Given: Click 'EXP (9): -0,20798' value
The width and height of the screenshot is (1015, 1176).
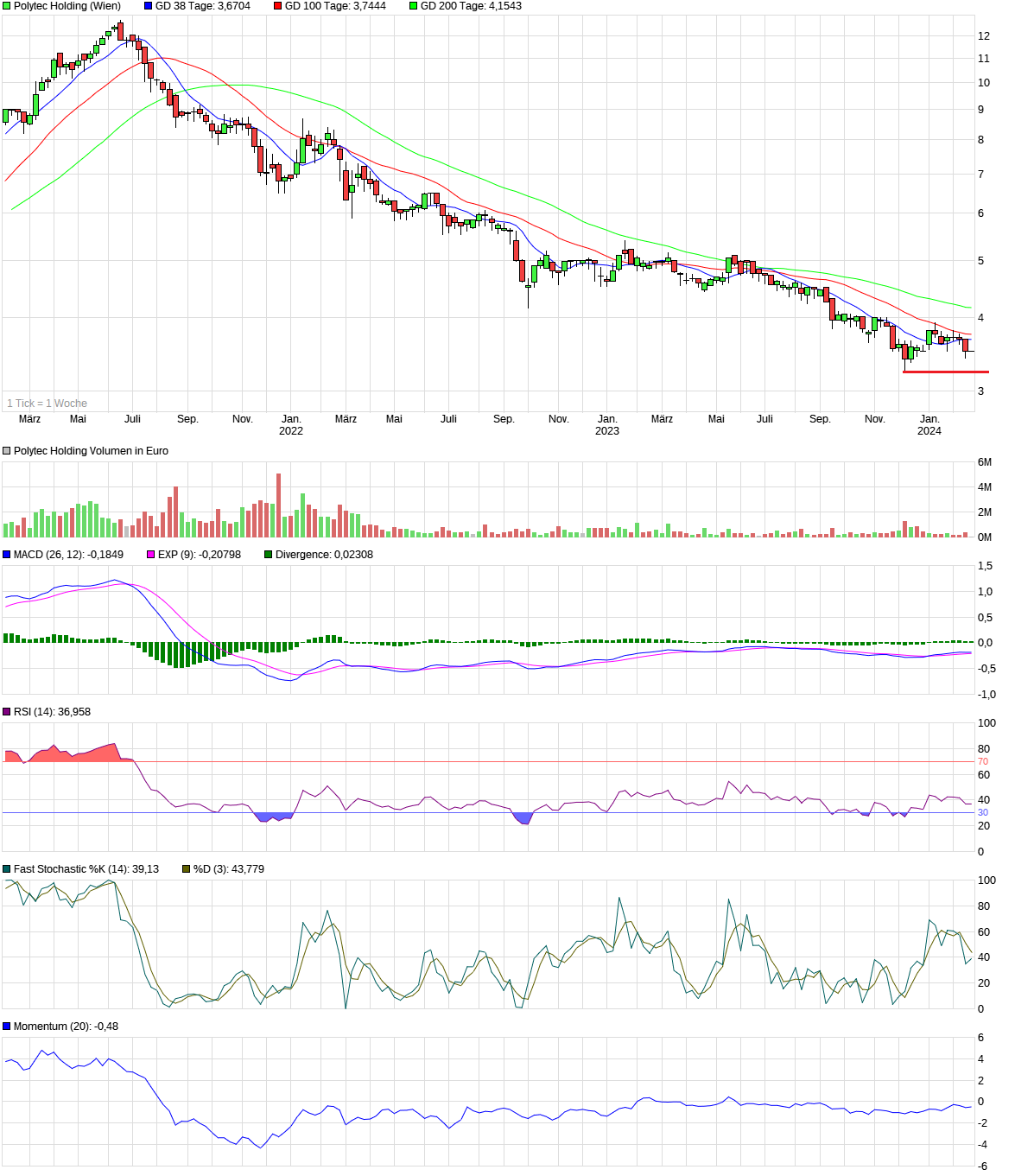Looking at the screenshot, I should tap(200, 555).
